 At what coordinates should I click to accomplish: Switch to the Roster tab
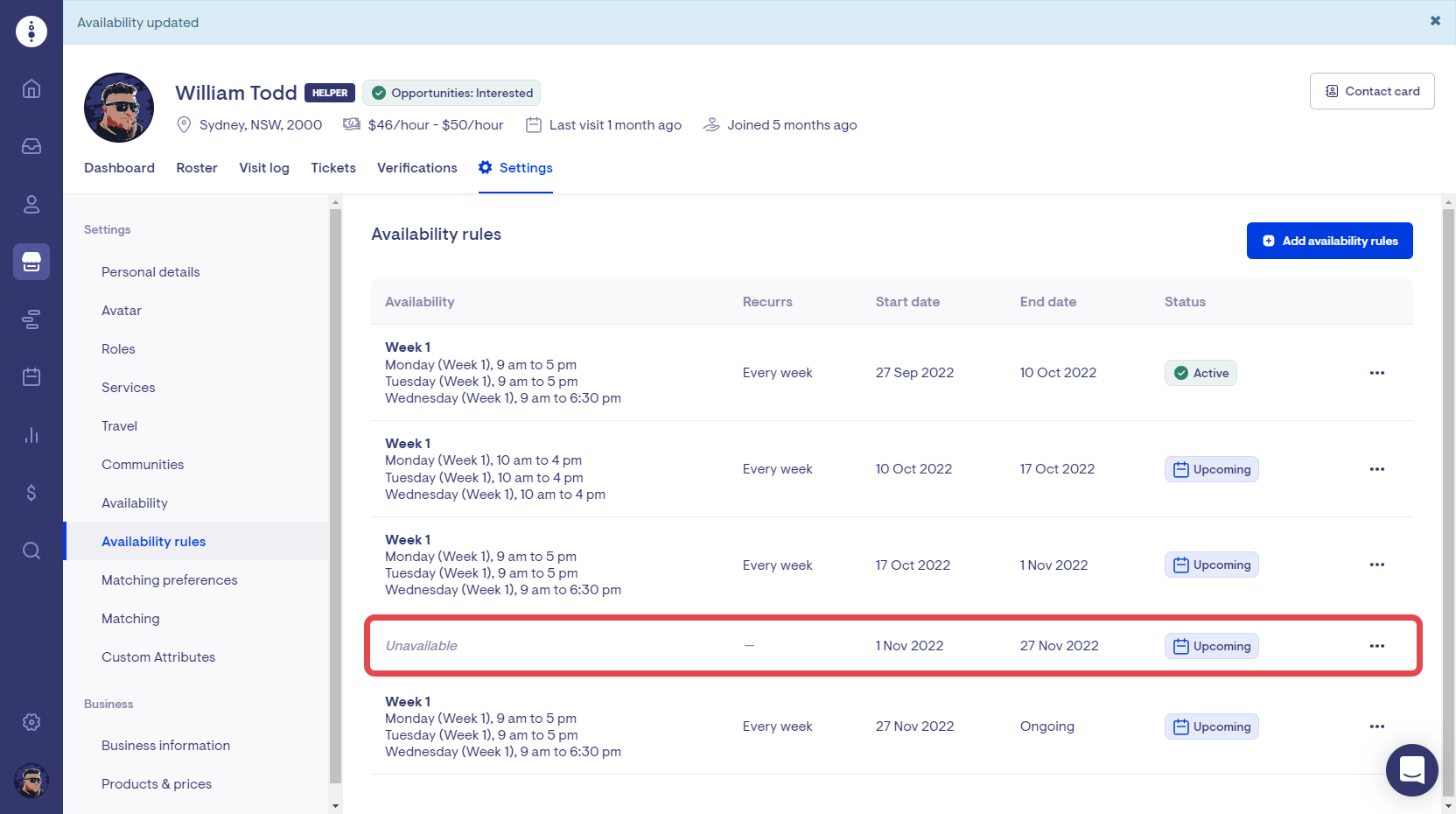(197, 168)
